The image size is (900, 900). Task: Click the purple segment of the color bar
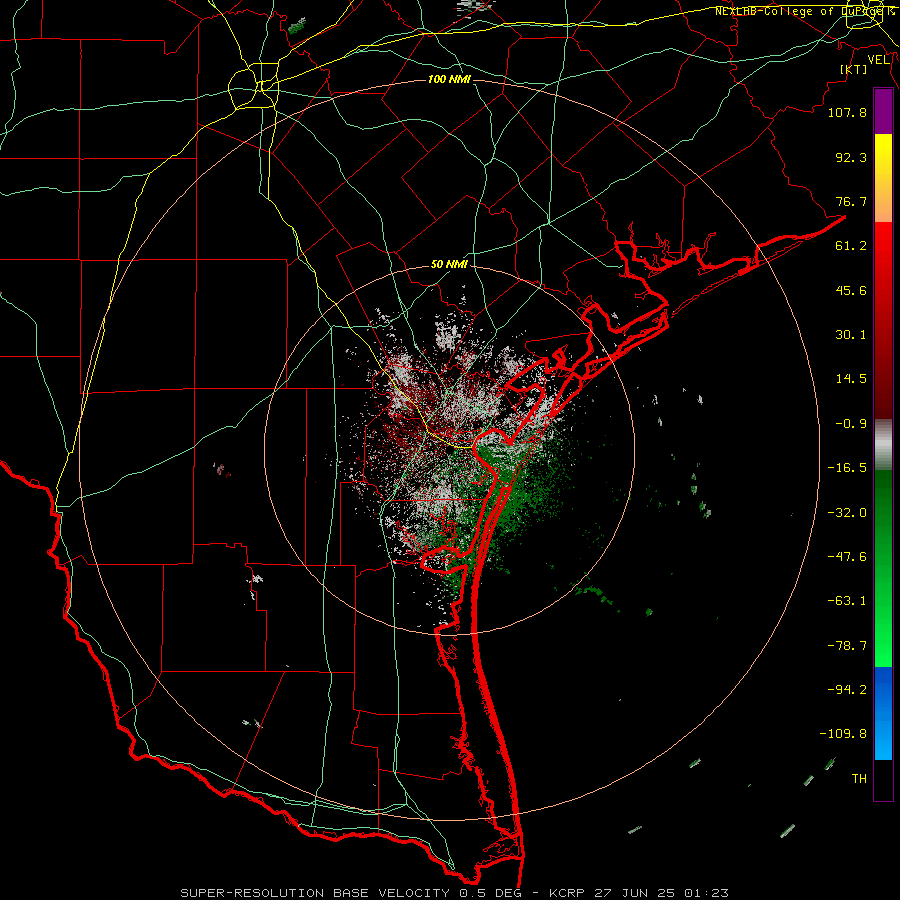tap(883, 112)
